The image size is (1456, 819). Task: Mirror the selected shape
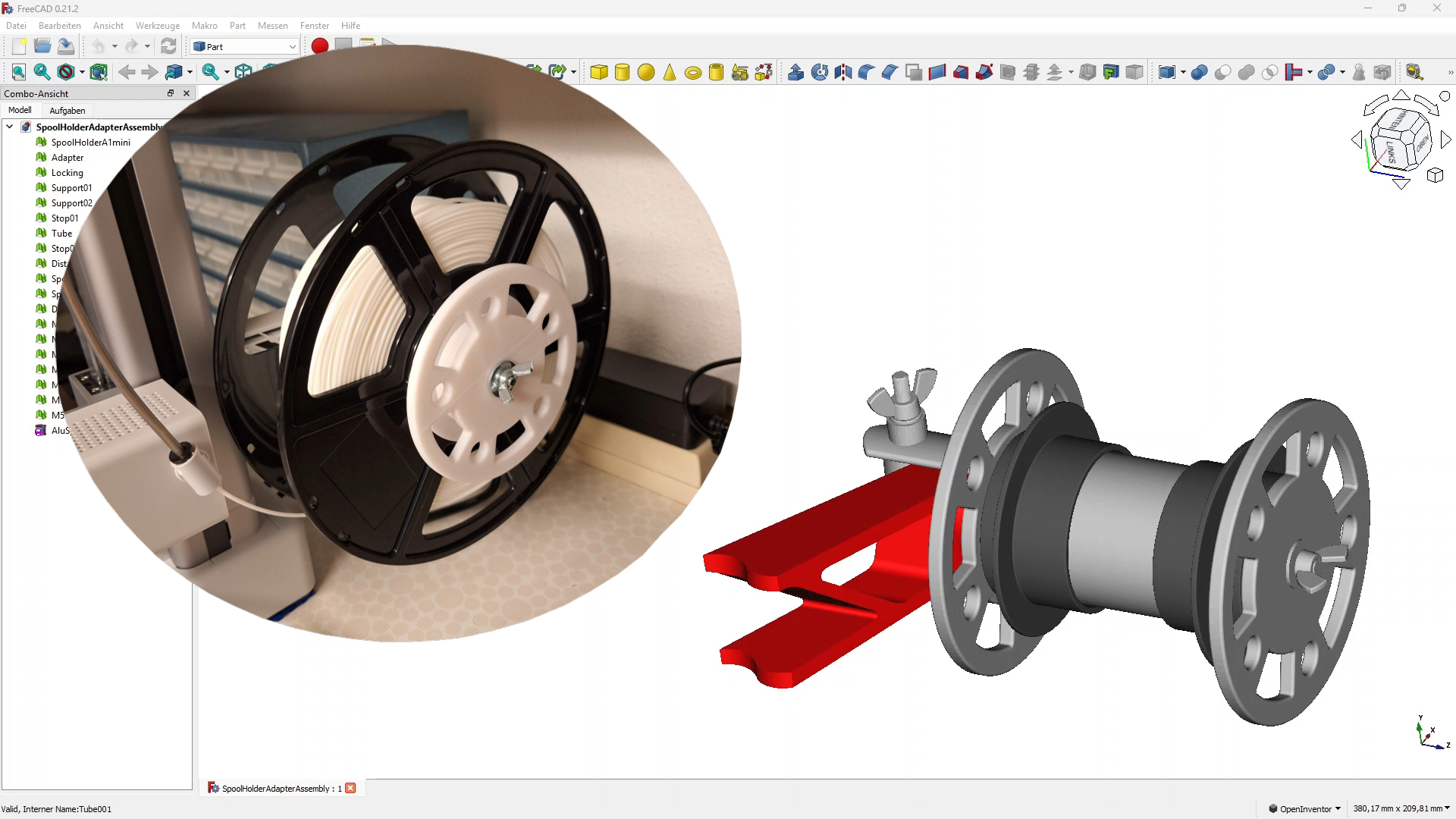coord(843,72)
